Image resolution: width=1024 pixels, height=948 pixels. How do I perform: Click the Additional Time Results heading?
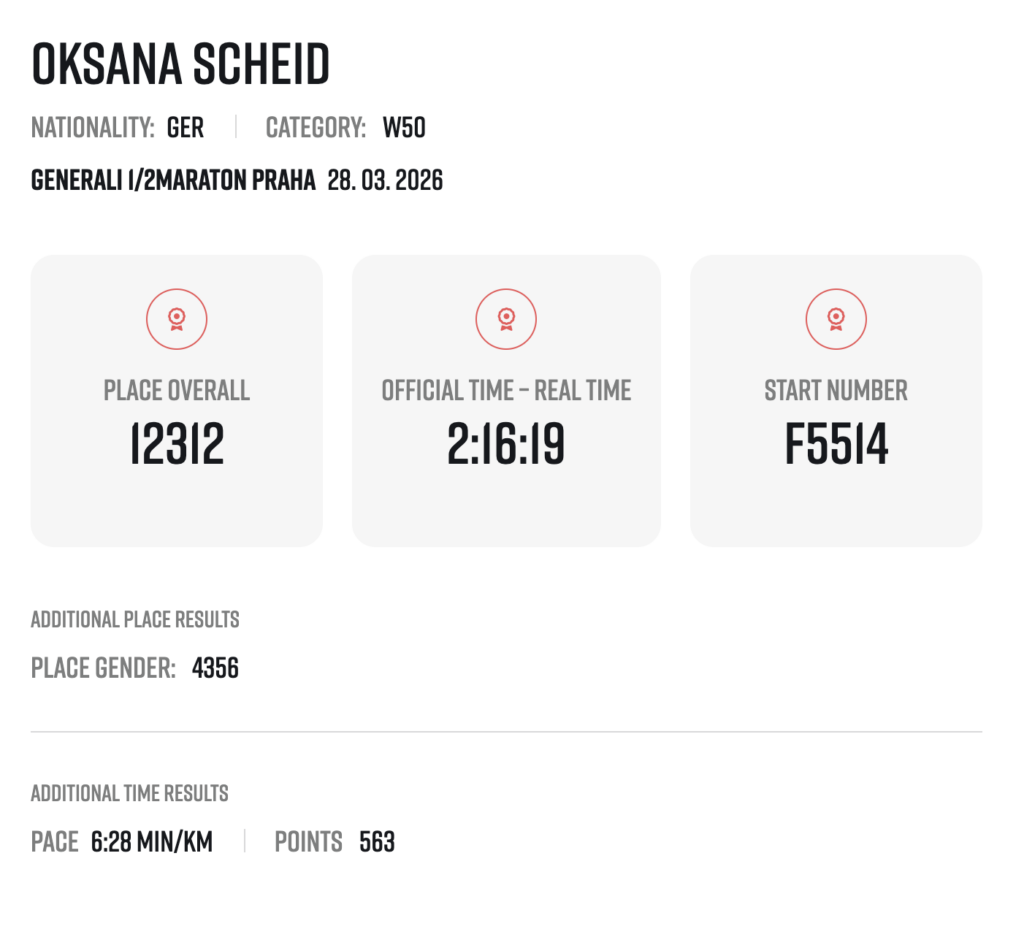pos(130,794)
